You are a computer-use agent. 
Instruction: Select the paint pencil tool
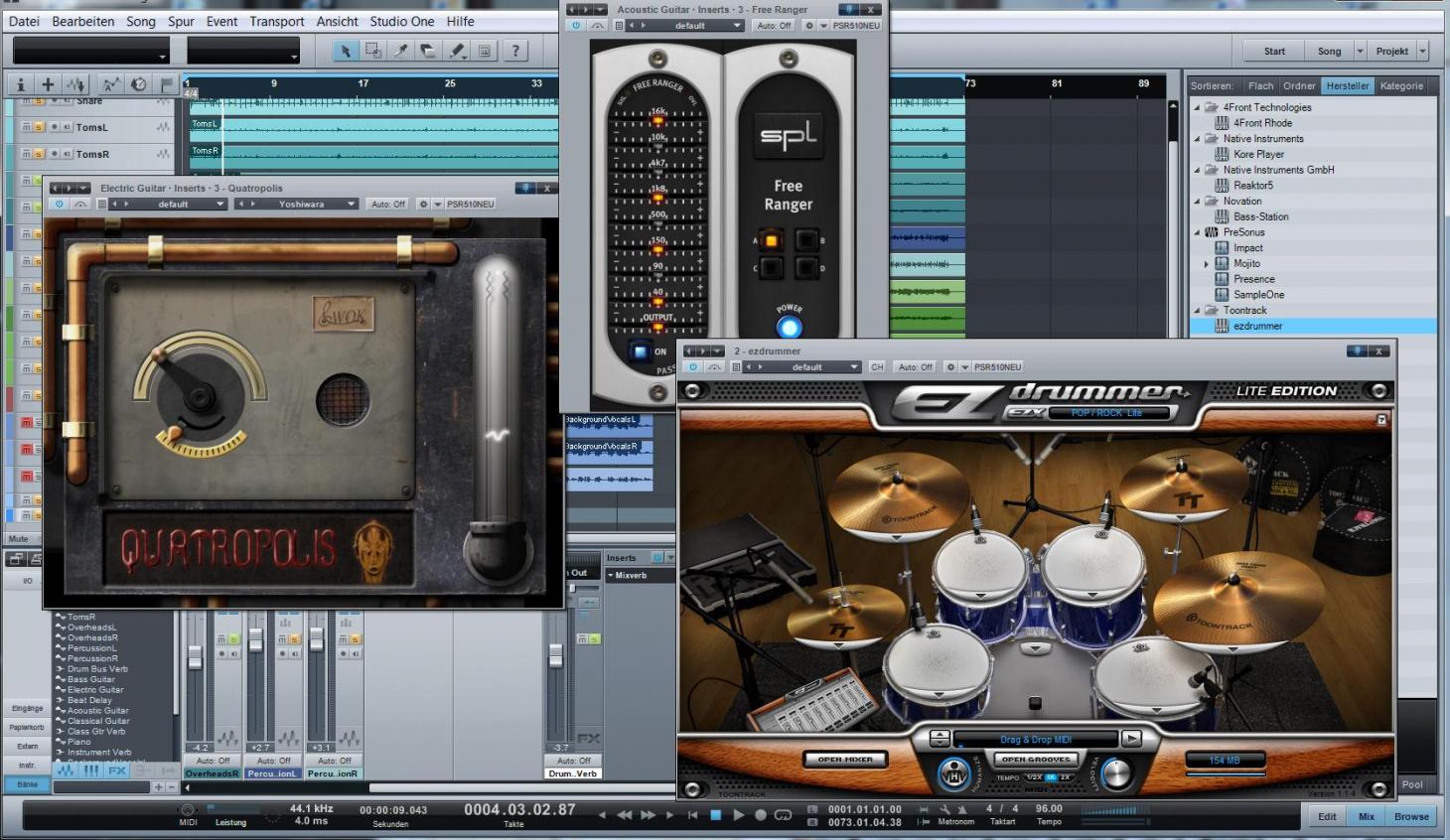(x=457, y=51)
